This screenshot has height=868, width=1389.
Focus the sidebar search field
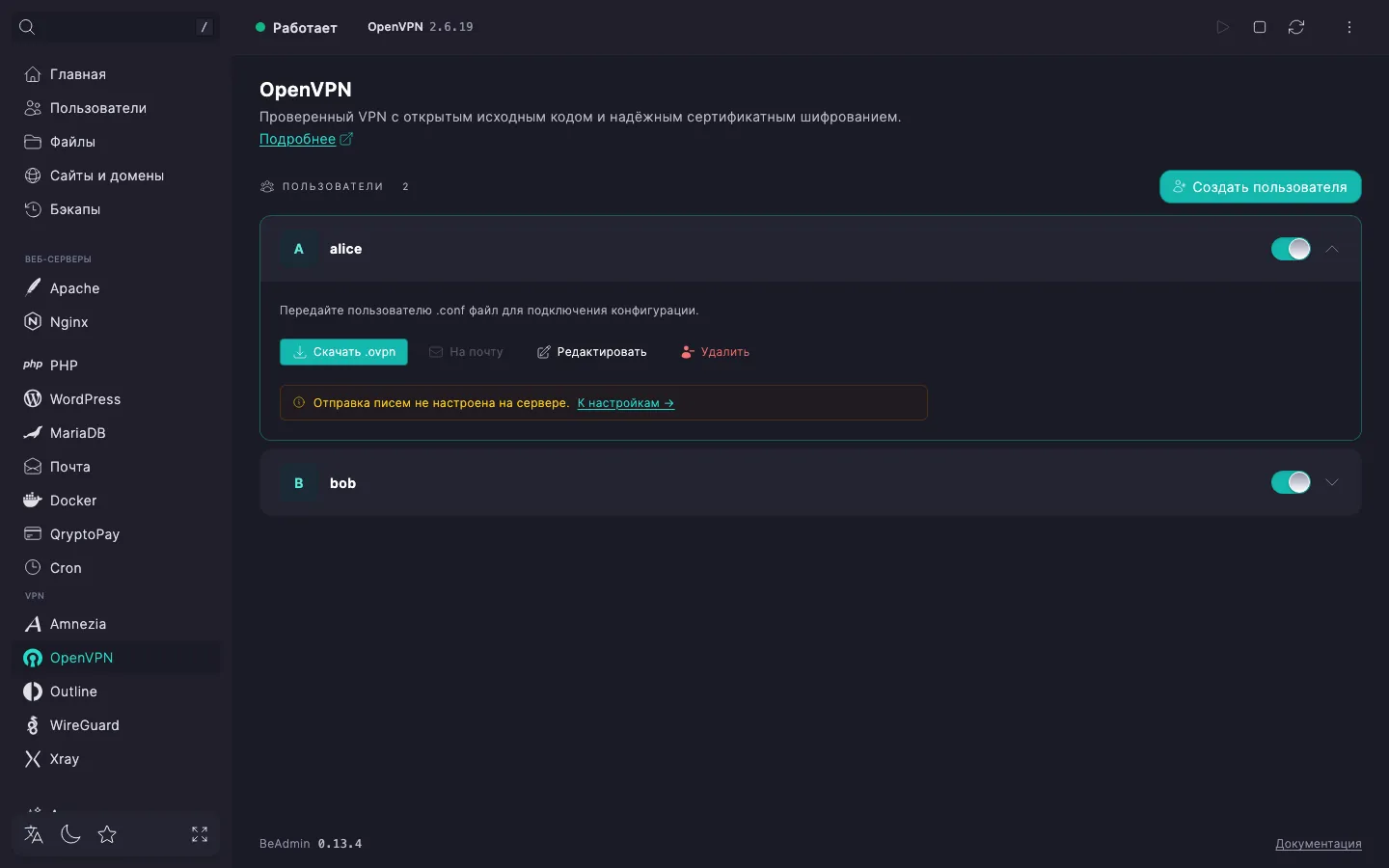click(x=116, y=27)
